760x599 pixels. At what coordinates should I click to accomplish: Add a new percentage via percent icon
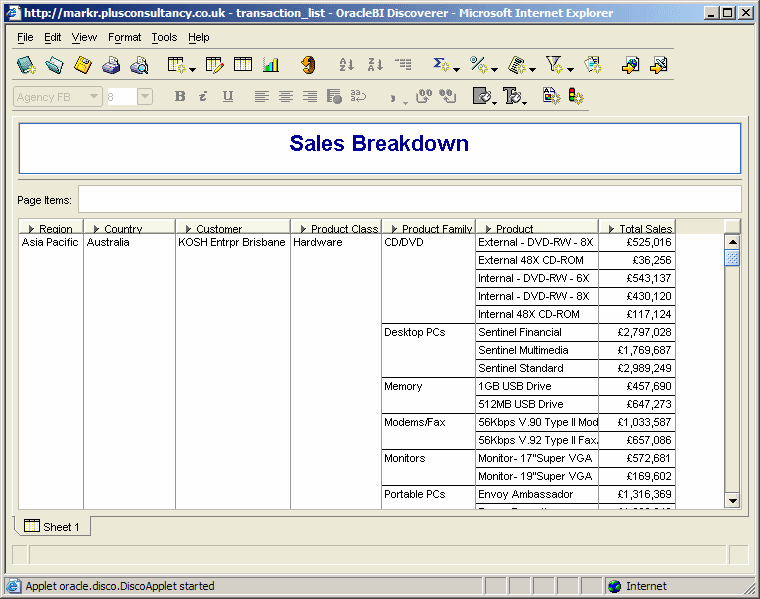pos(479,64)
